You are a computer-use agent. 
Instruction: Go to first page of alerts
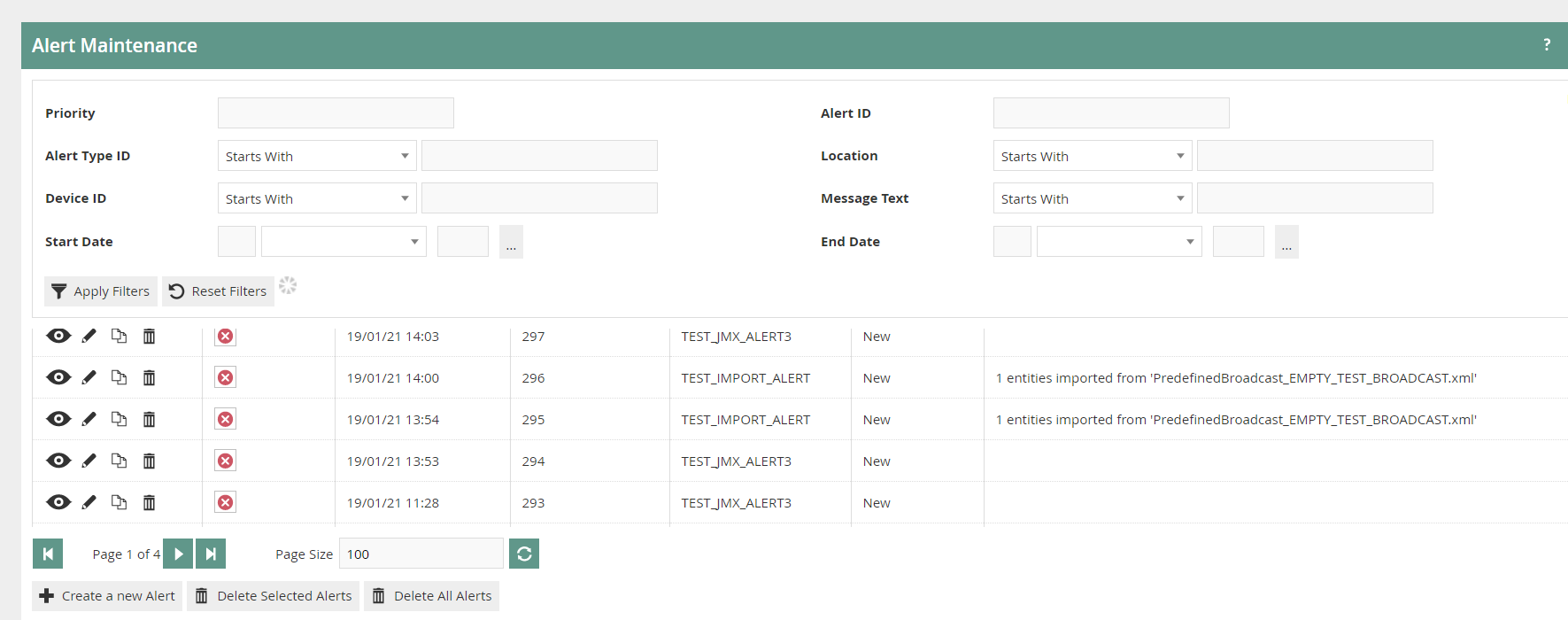pyautogui.click(x=48, y=554)
